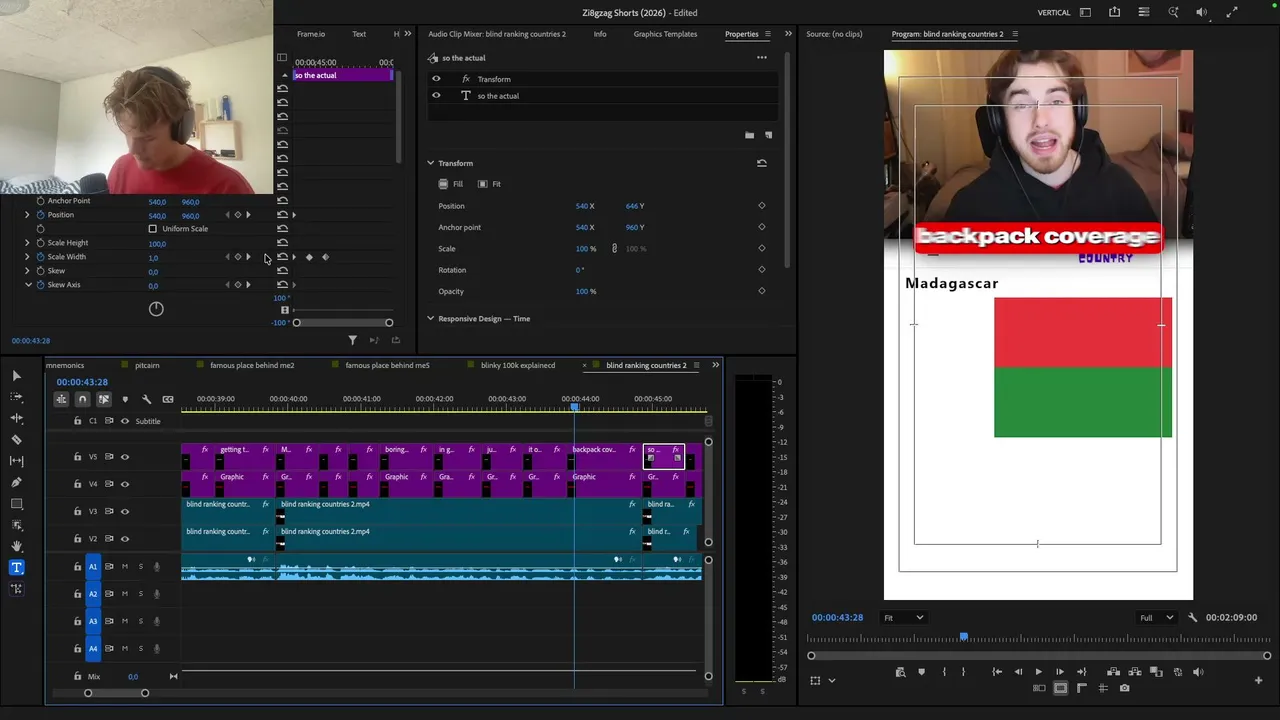1280x720 pixels.
Task: Toggle the Subtitle track eye
Action: (x=125, y=421)
